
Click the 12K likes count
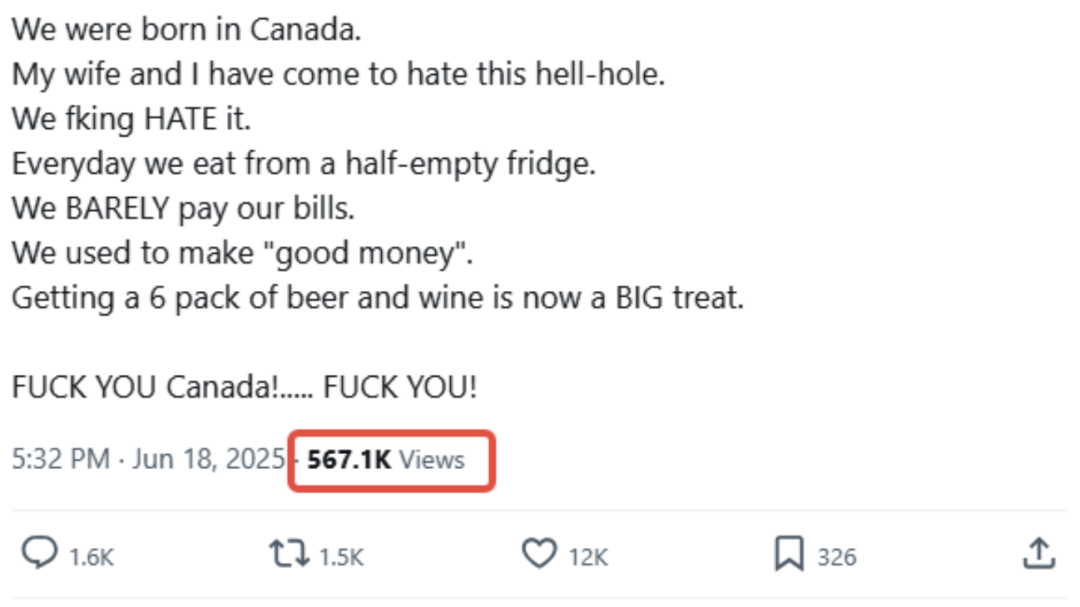point(588,557)
